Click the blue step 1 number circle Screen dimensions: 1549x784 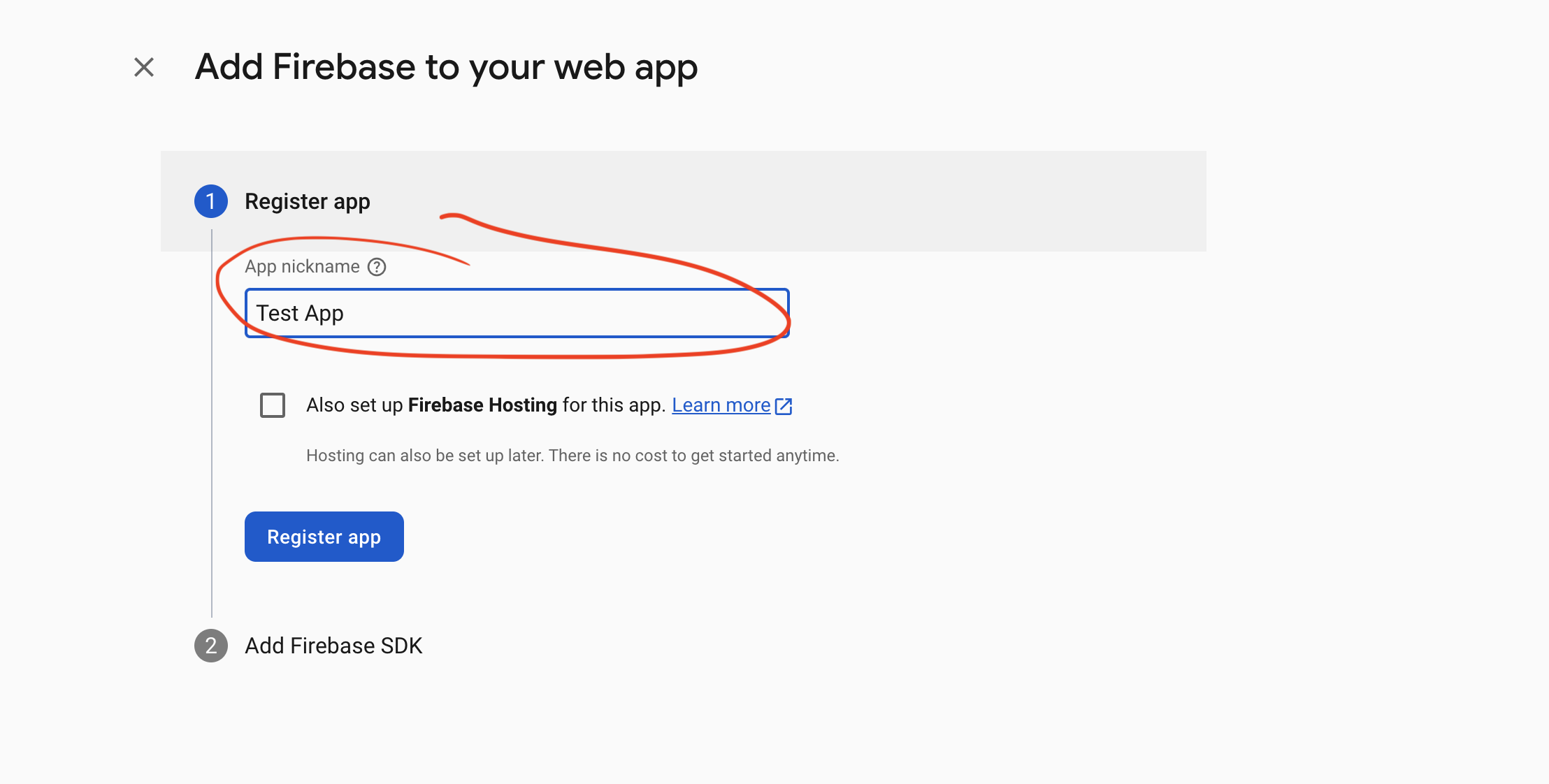(x=210, y=201)
